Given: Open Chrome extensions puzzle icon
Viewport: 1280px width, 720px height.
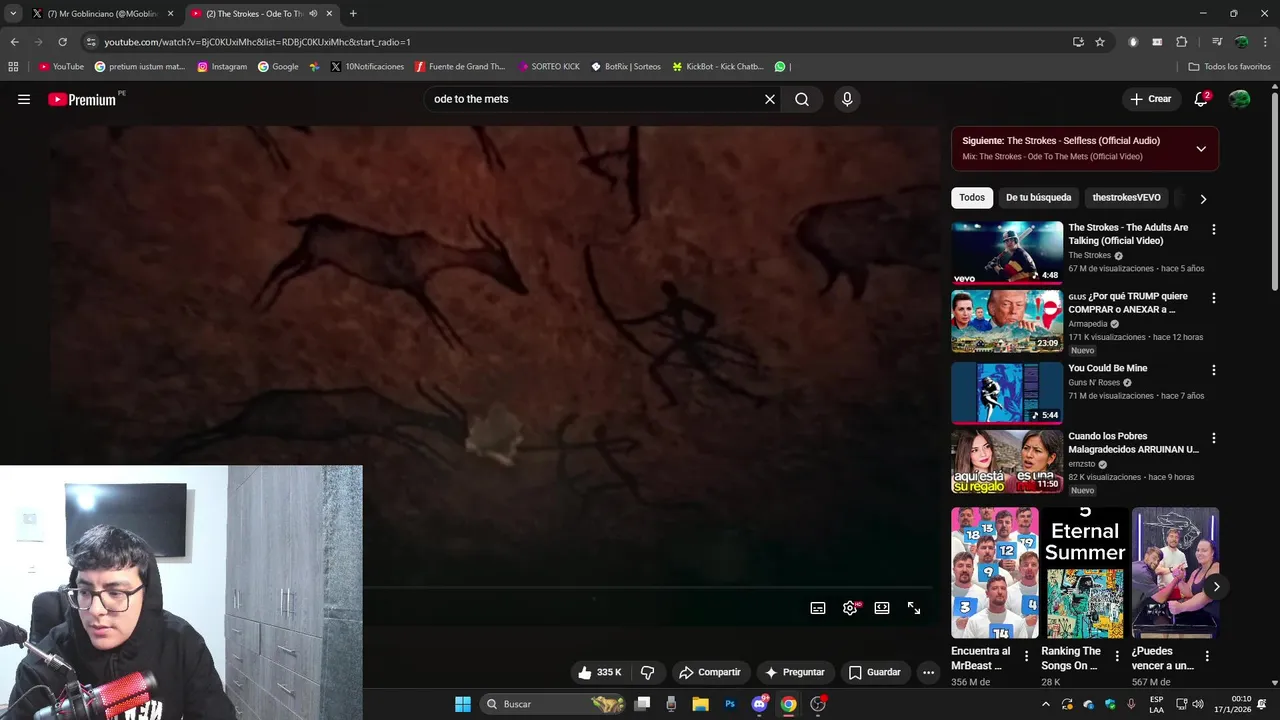Looking at the screenshot, I should [x=1182, y=42].
